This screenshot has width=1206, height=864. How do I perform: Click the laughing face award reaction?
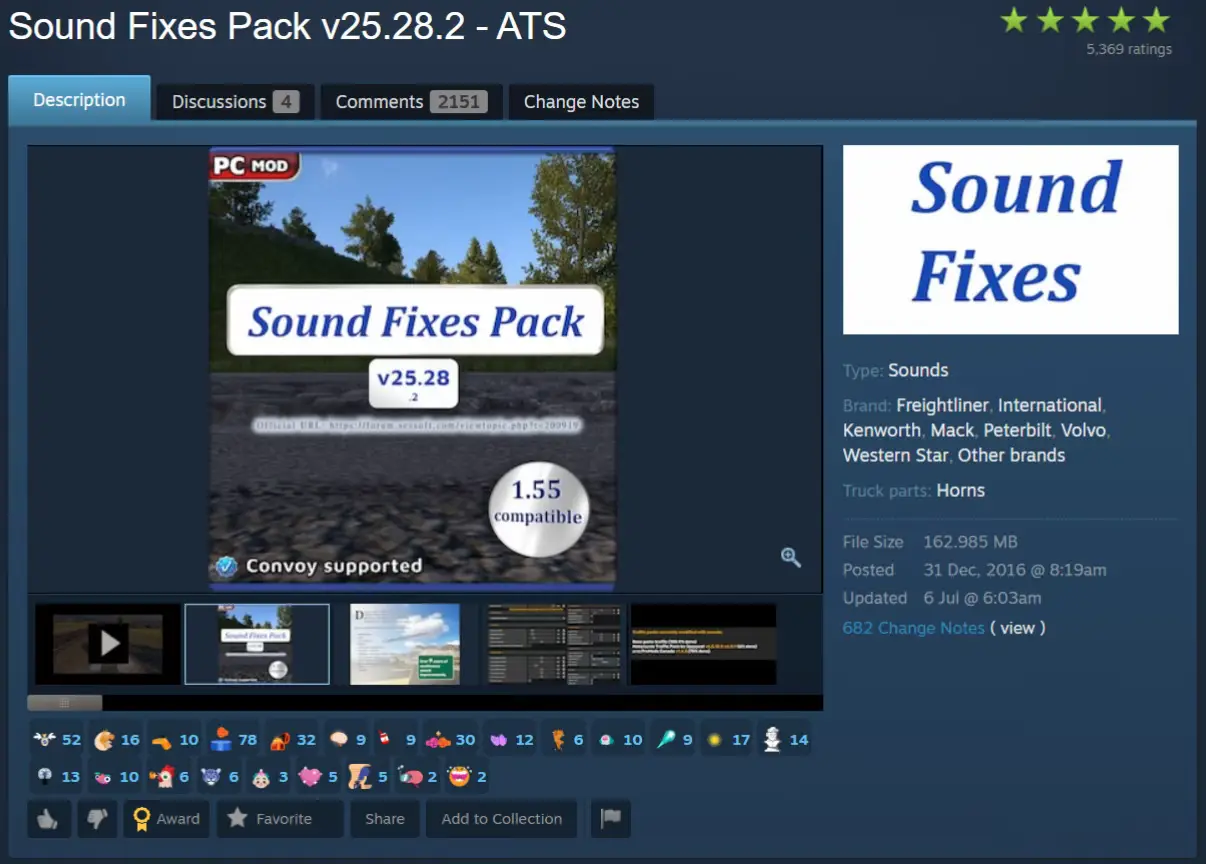pos(467,776)
